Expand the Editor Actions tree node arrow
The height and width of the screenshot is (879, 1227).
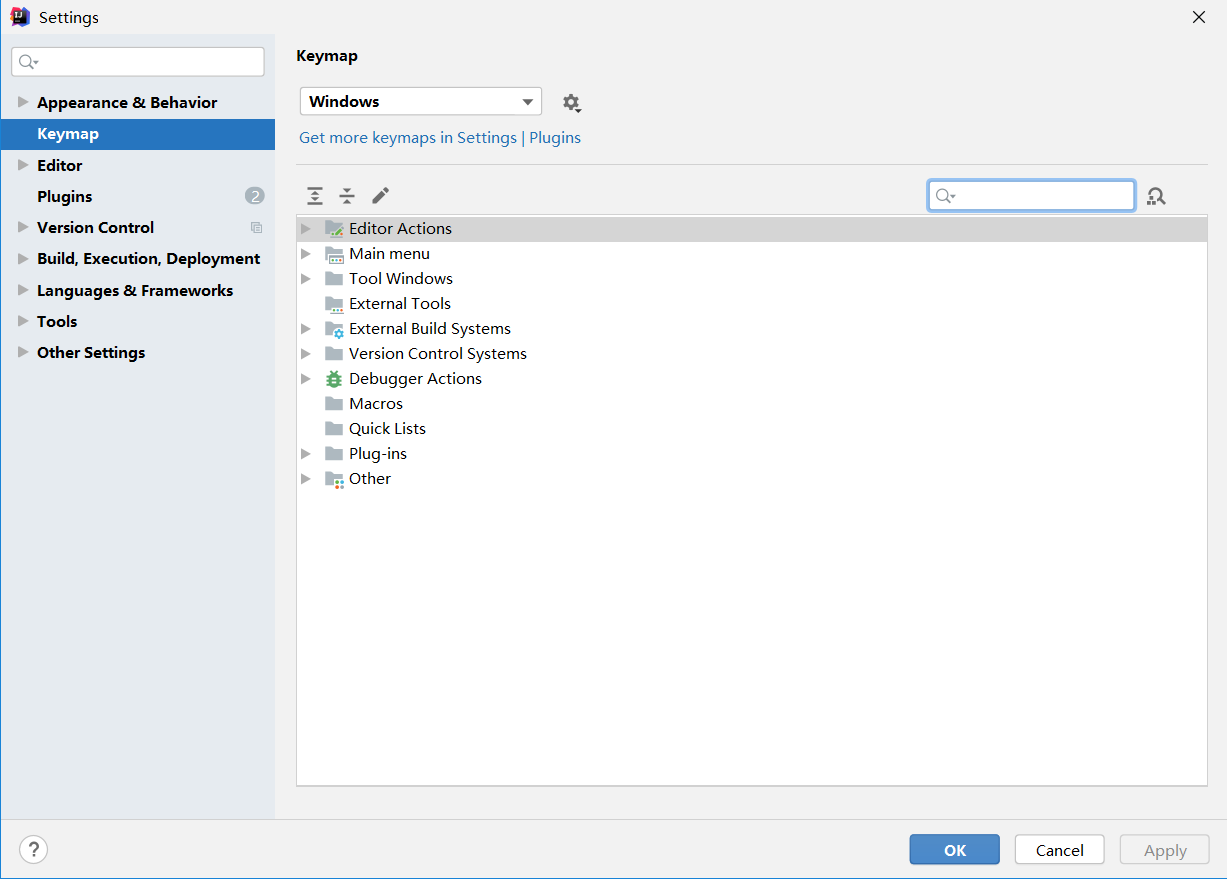tap(306, 228)
